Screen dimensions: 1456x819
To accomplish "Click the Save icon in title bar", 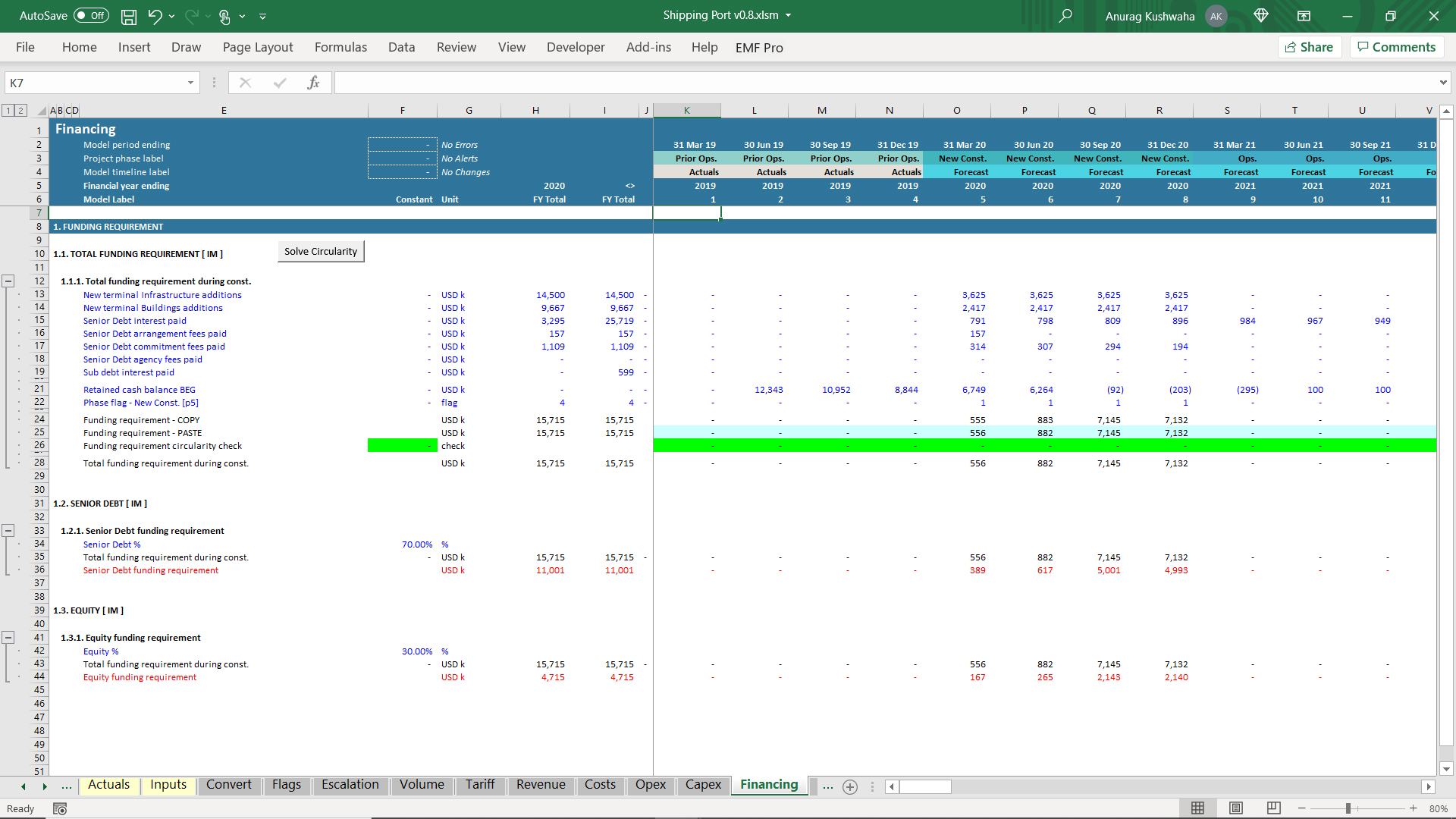I will pyautogui.click(x=129, y=16).
